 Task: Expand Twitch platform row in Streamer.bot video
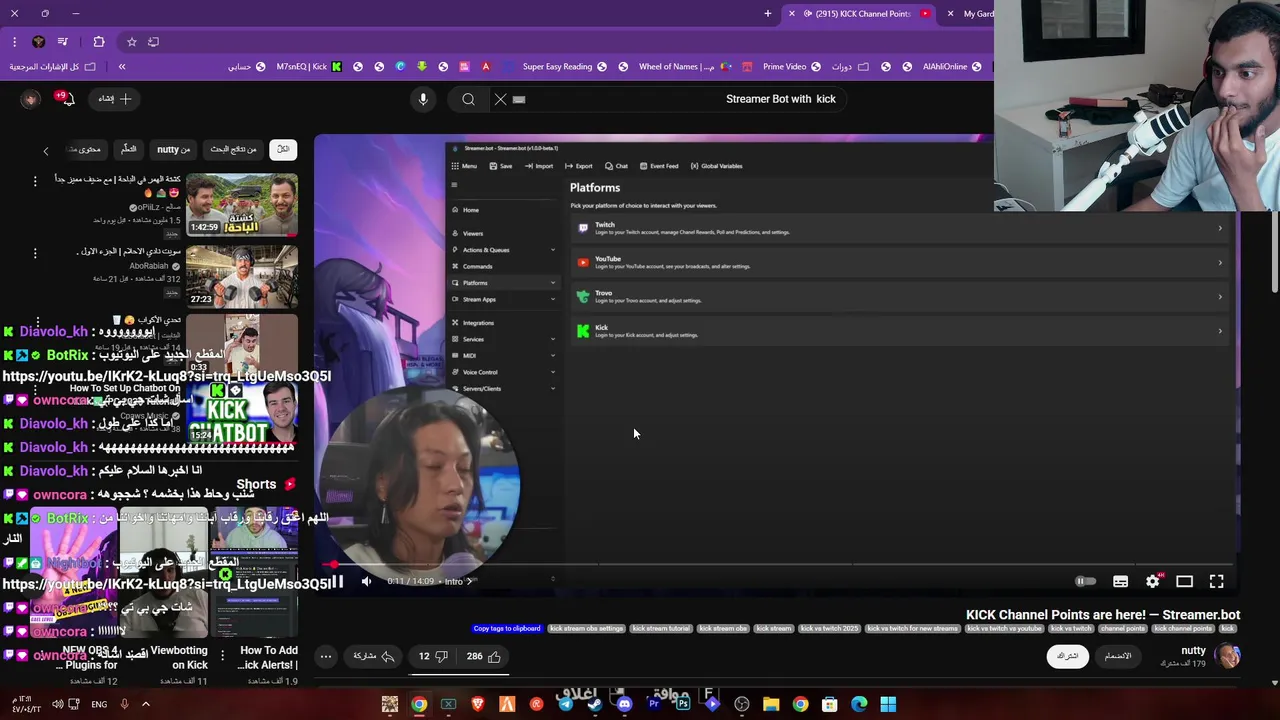pos(900,228)
